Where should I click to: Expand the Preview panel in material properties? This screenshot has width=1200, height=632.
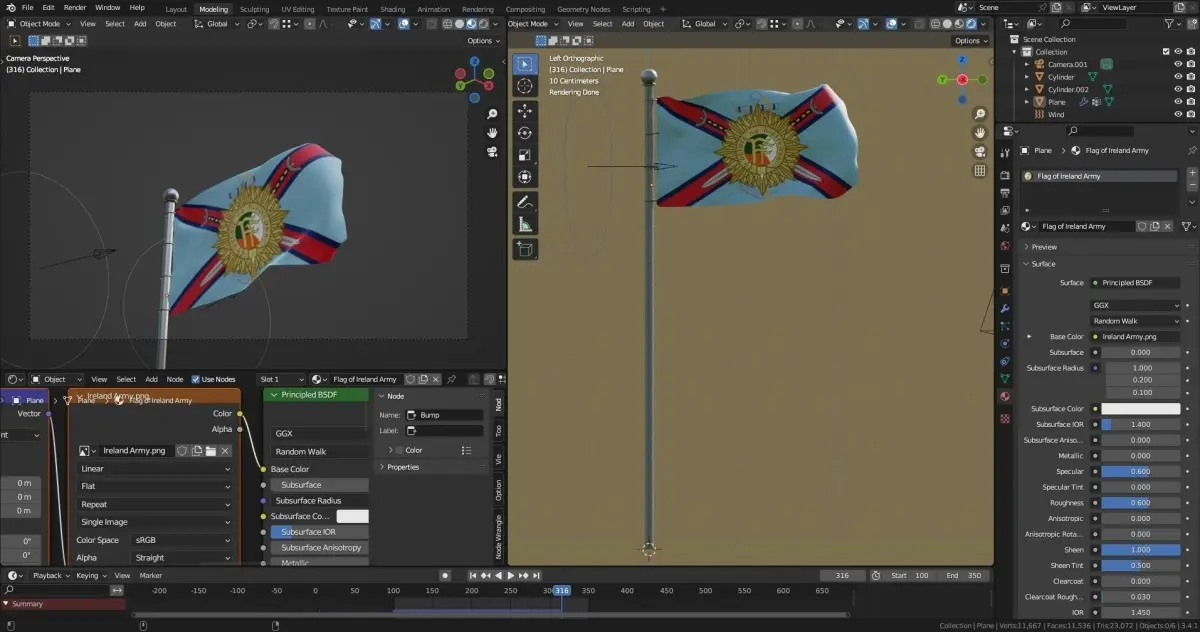tap(1043, 246)
